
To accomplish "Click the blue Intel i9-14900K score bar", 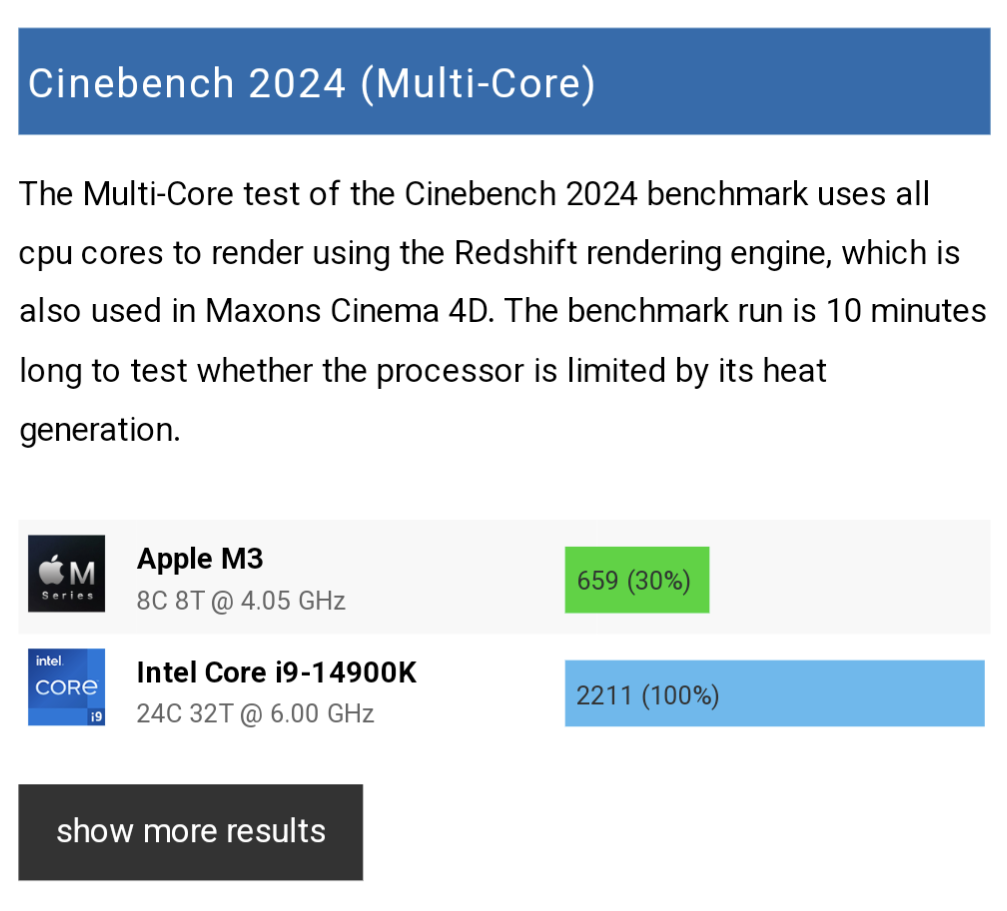I will [774, 693].
